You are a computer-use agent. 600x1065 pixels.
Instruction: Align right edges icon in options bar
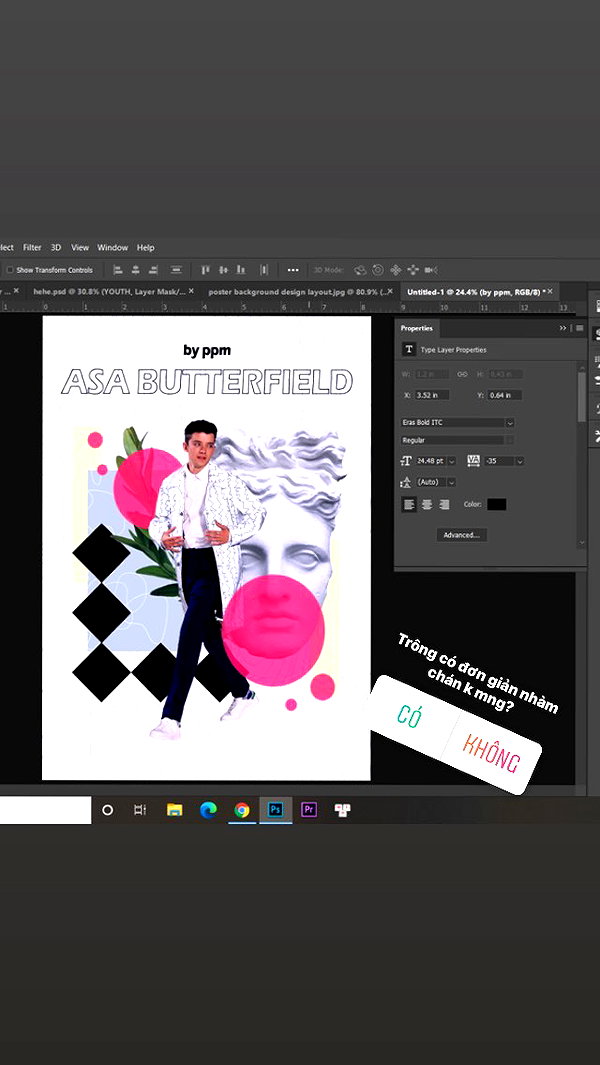(153, 270)
